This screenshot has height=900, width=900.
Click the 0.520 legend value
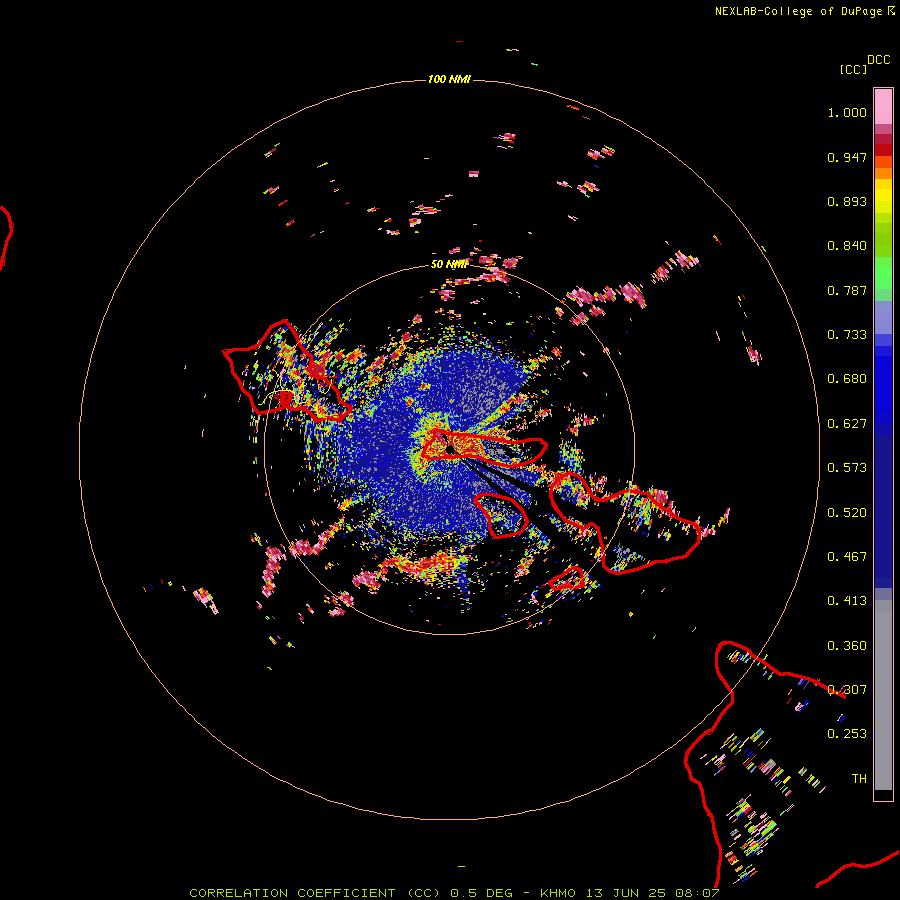(847, 513)
